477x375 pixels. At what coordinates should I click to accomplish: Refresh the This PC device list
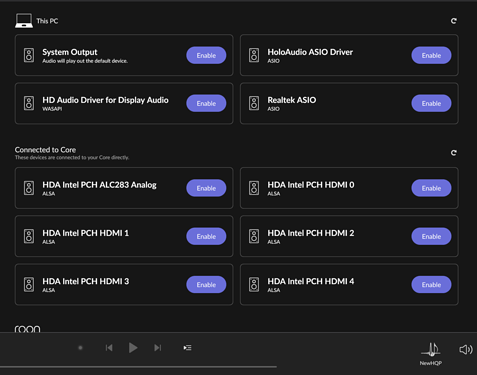453,21
